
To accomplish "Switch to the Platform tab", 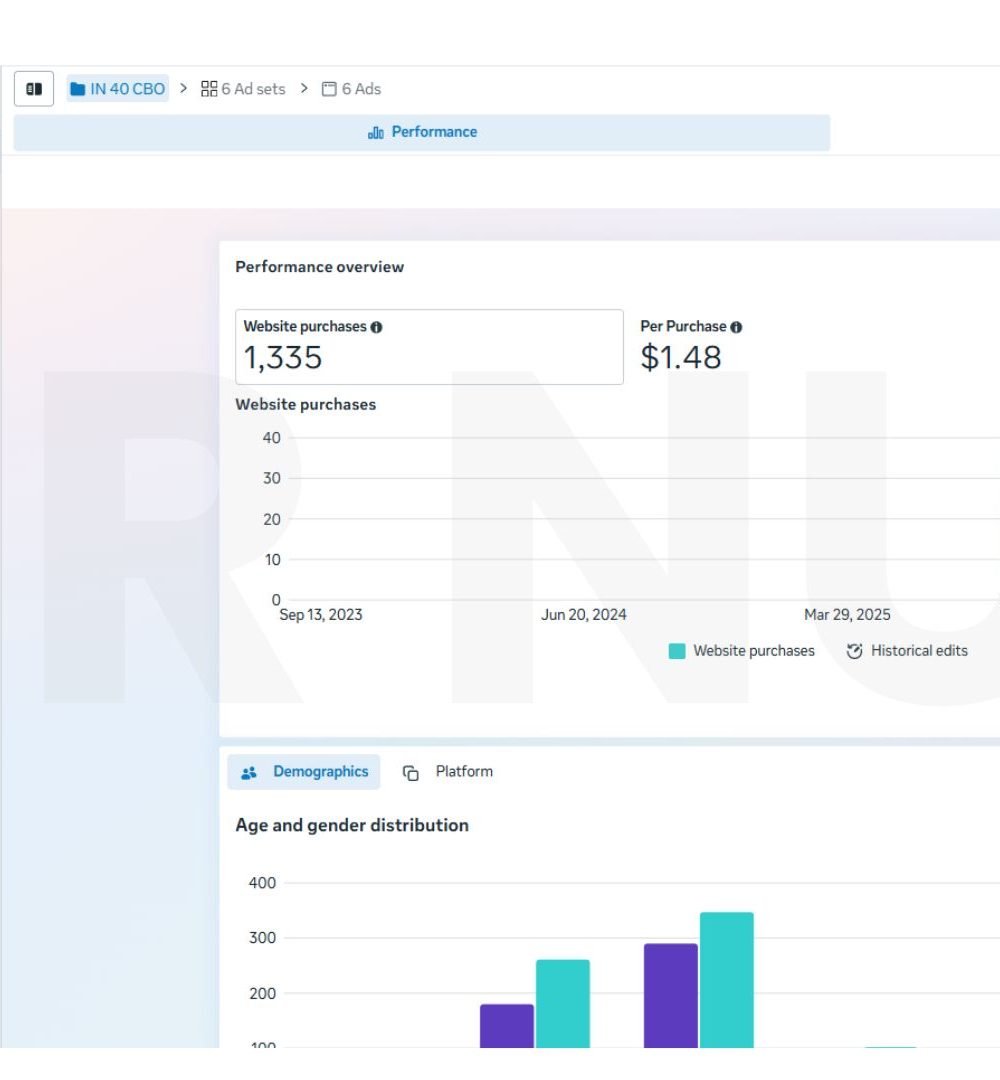I will (x=448, y=772).
